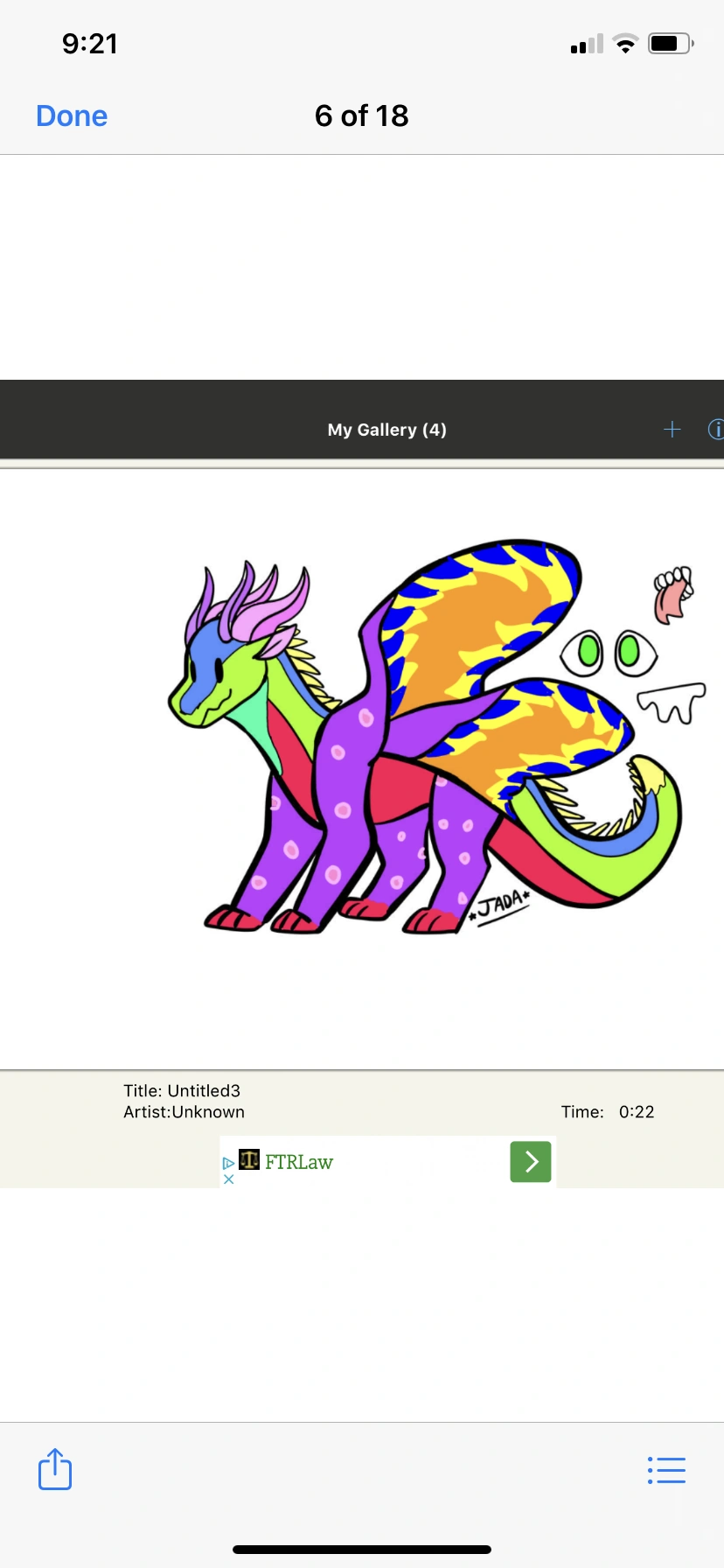
Task: Open the list view icon
Action: coord(666,1470)
